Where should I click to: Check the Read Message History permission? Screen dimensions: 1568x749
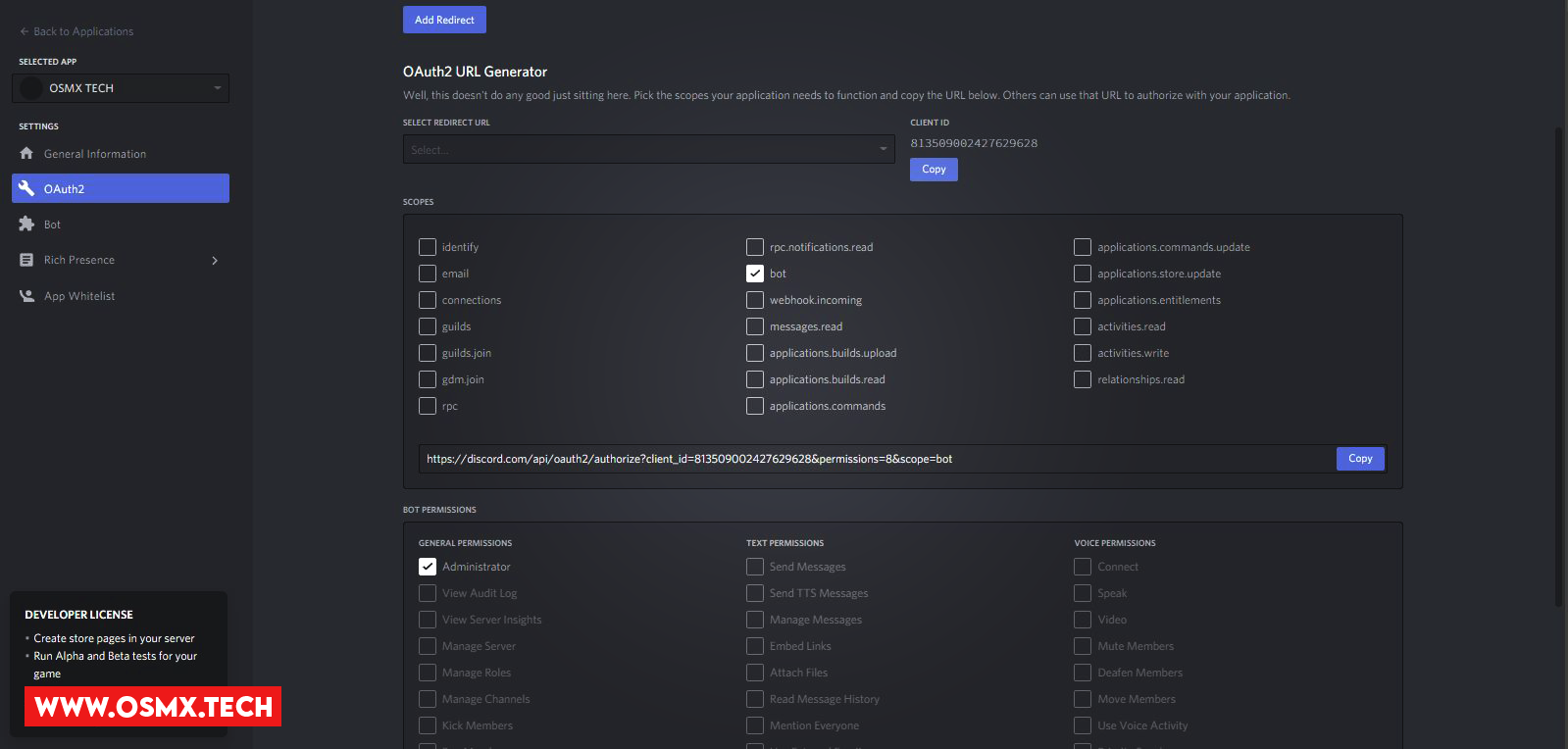755,699
